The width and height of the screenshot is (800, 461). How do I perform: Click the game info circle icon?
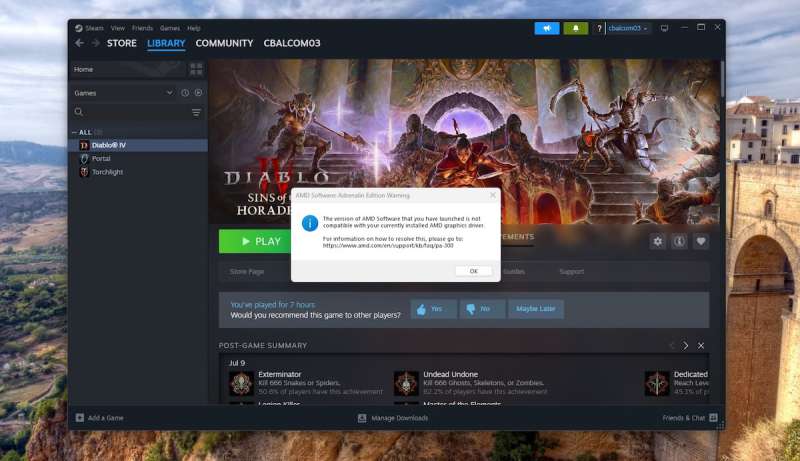[679, 242]
